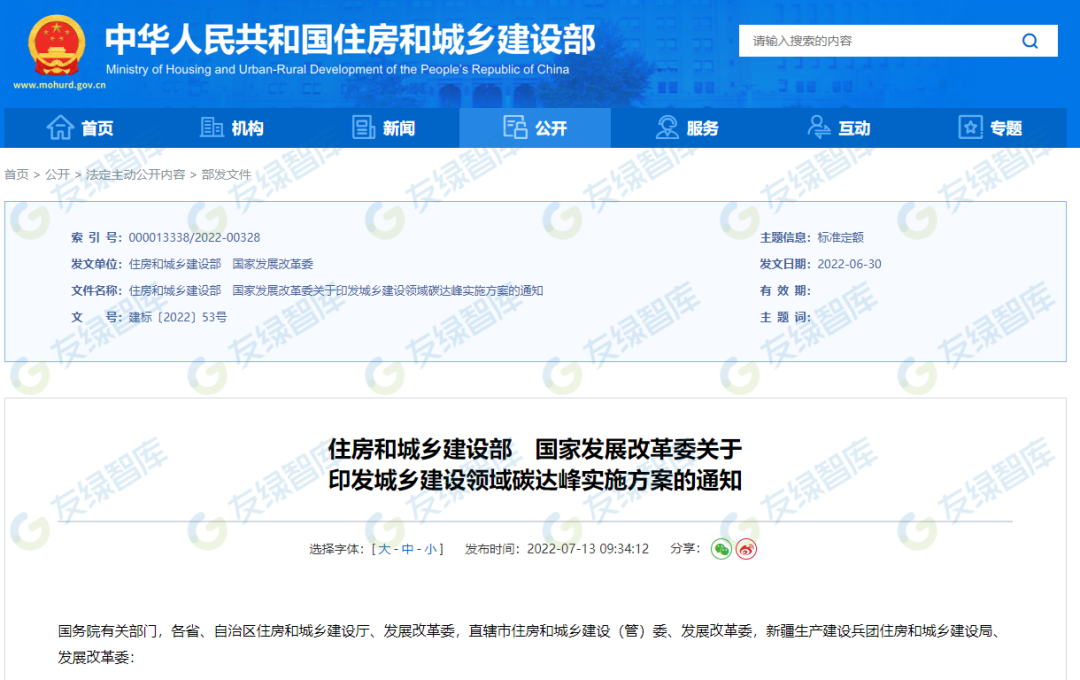
Task: Select medium font size 中
Action: (407, 549)
